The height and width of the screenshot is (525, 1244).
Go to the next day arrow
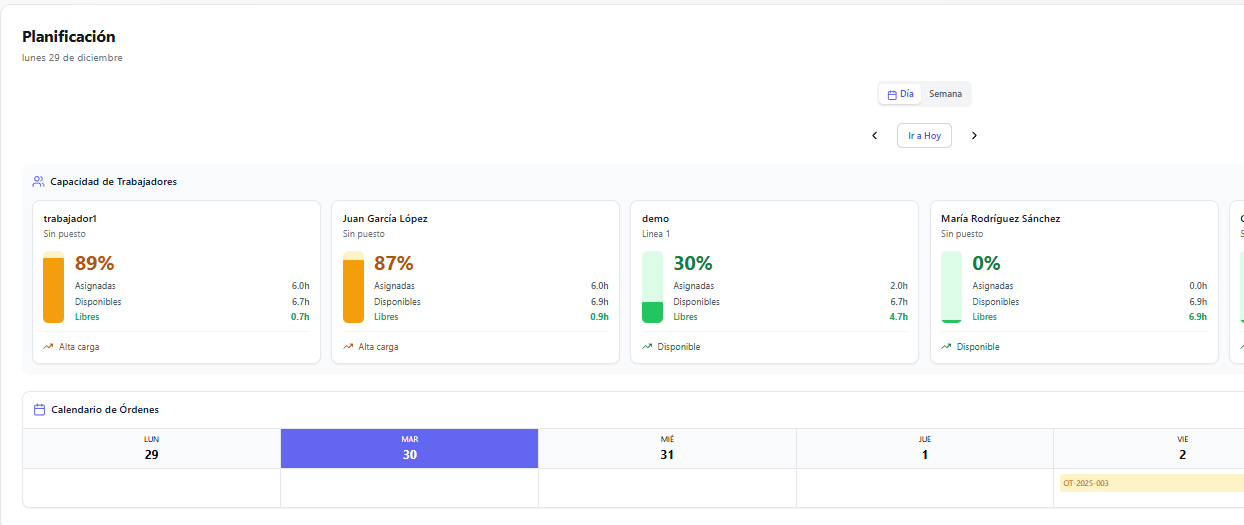coord(974,135)
